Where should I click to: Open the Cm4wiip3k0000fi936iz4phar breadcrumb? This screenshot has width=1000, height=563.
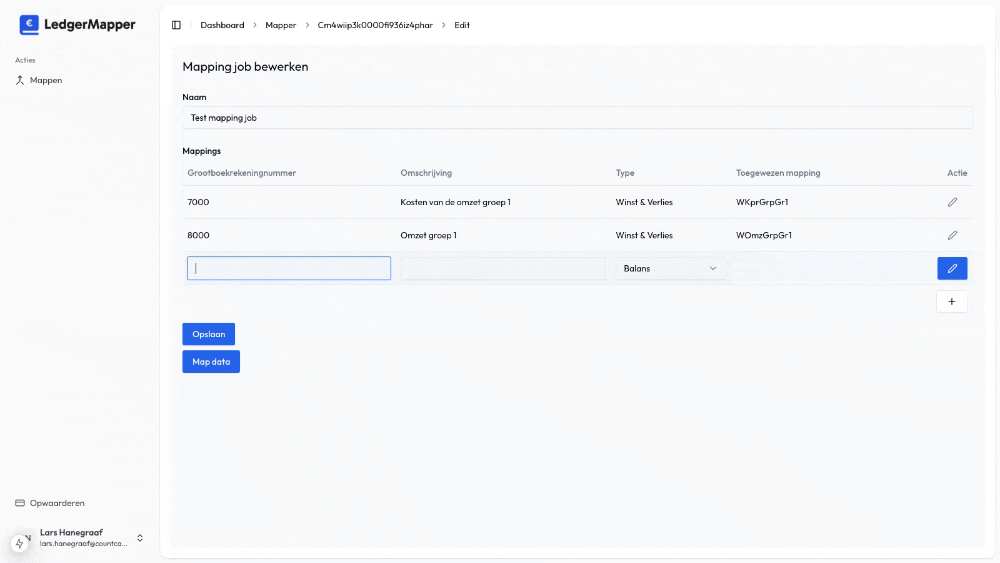(375, 25)
